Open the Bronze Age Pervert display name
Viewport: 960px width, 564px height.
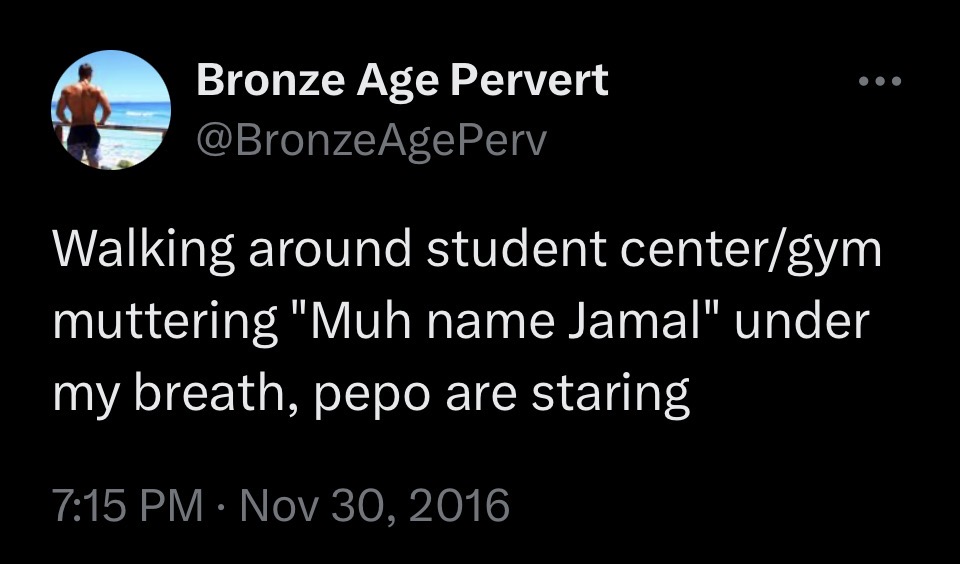(402, 80)
